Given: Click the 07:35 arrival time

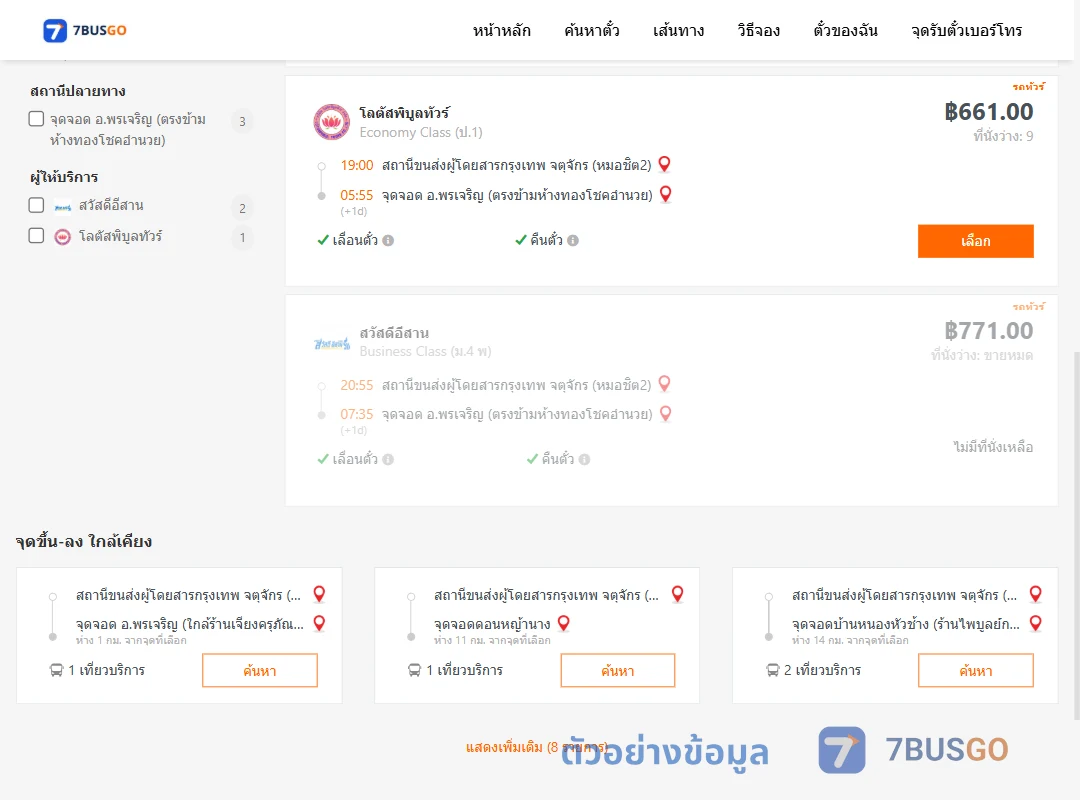Looking at the screenshot, I should [356, 414].
